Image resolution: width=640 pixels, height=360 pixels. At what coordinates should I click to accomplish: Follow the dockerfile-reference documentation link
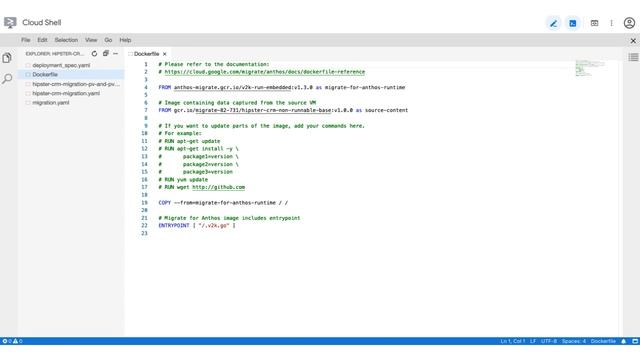pos(264,72)
